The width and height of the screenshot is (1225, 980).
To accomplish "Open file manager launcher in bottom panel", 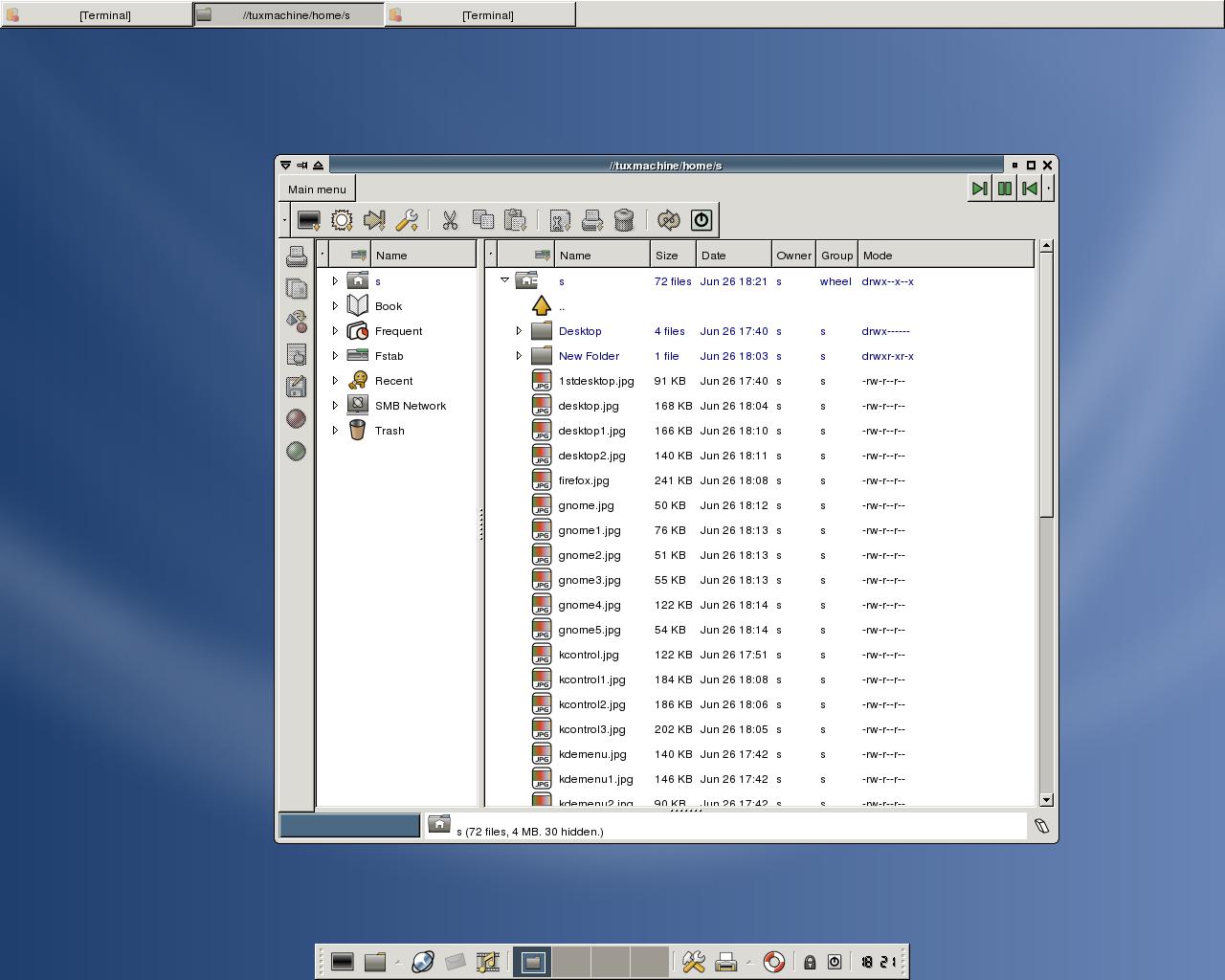I will point(375,962).
